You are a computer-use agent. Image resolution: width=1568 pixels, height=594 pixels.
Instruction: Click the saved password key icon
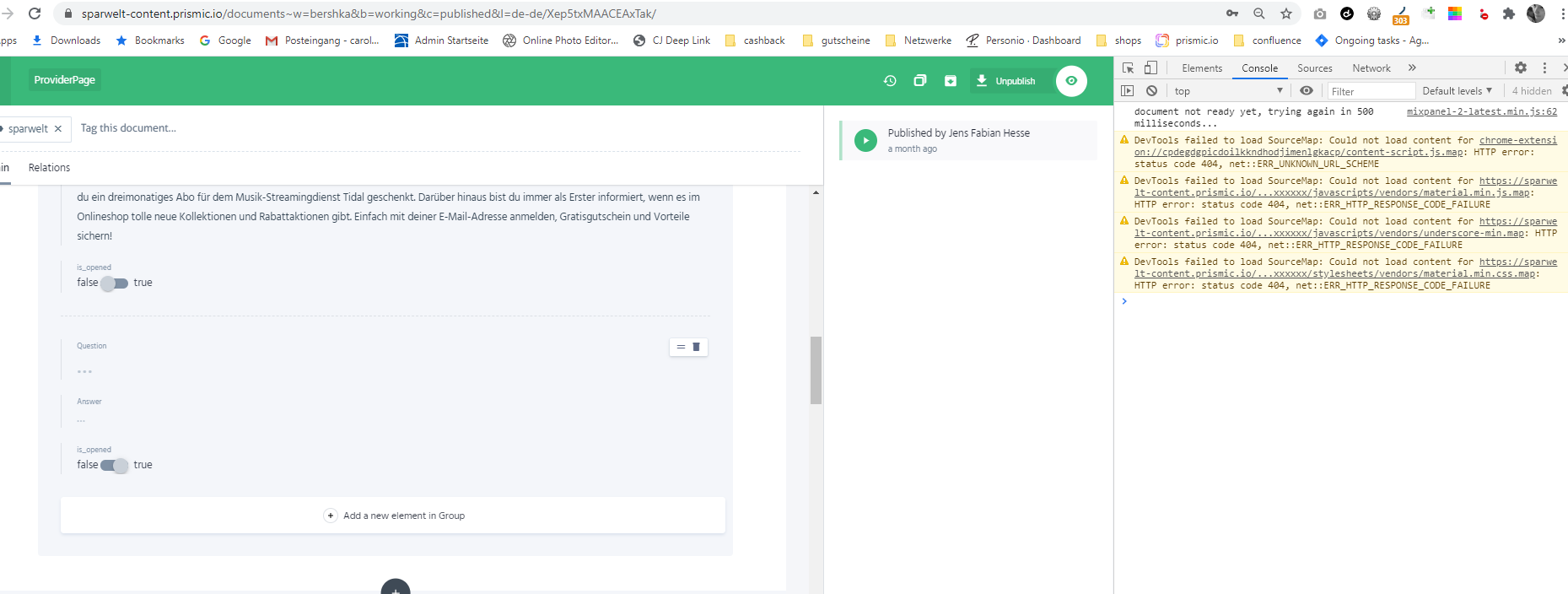1232,13
